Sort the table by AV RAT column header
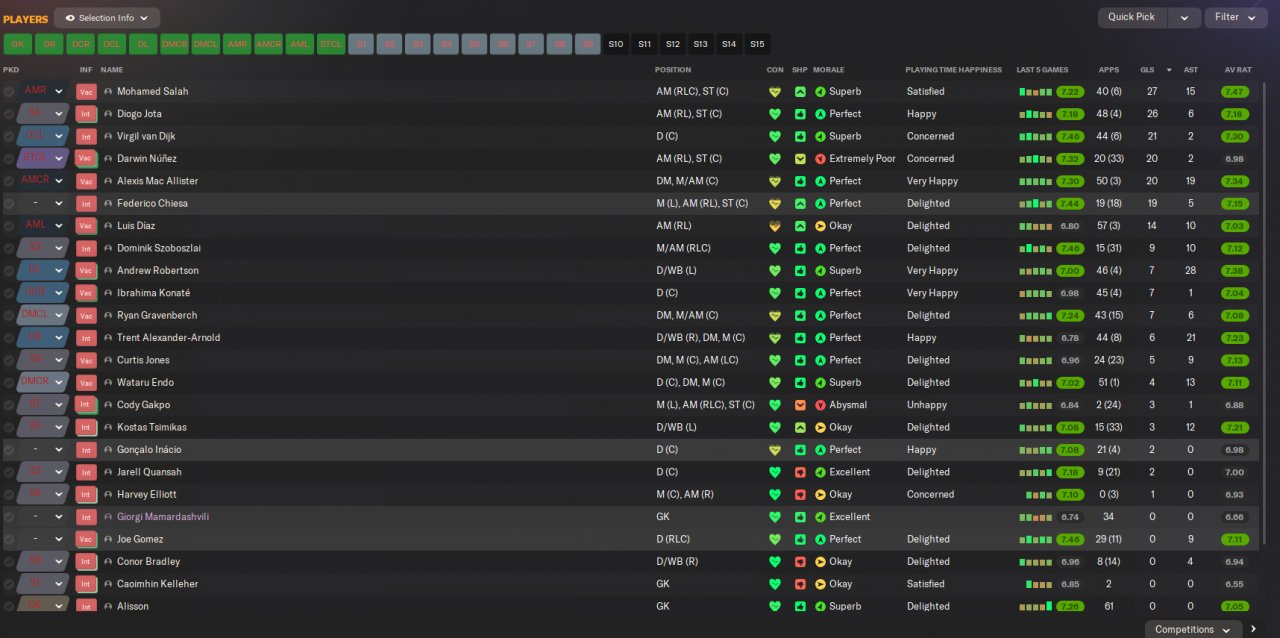Image resolution: width=1280 pixels, height=638 pixels. [x=1238, y=70]
